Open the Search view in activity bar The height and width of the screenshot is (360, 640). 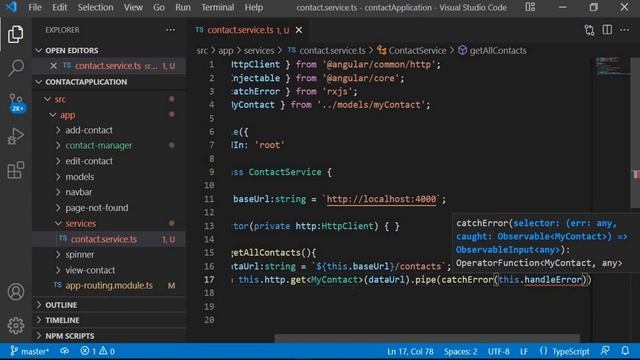coord(16,68)
